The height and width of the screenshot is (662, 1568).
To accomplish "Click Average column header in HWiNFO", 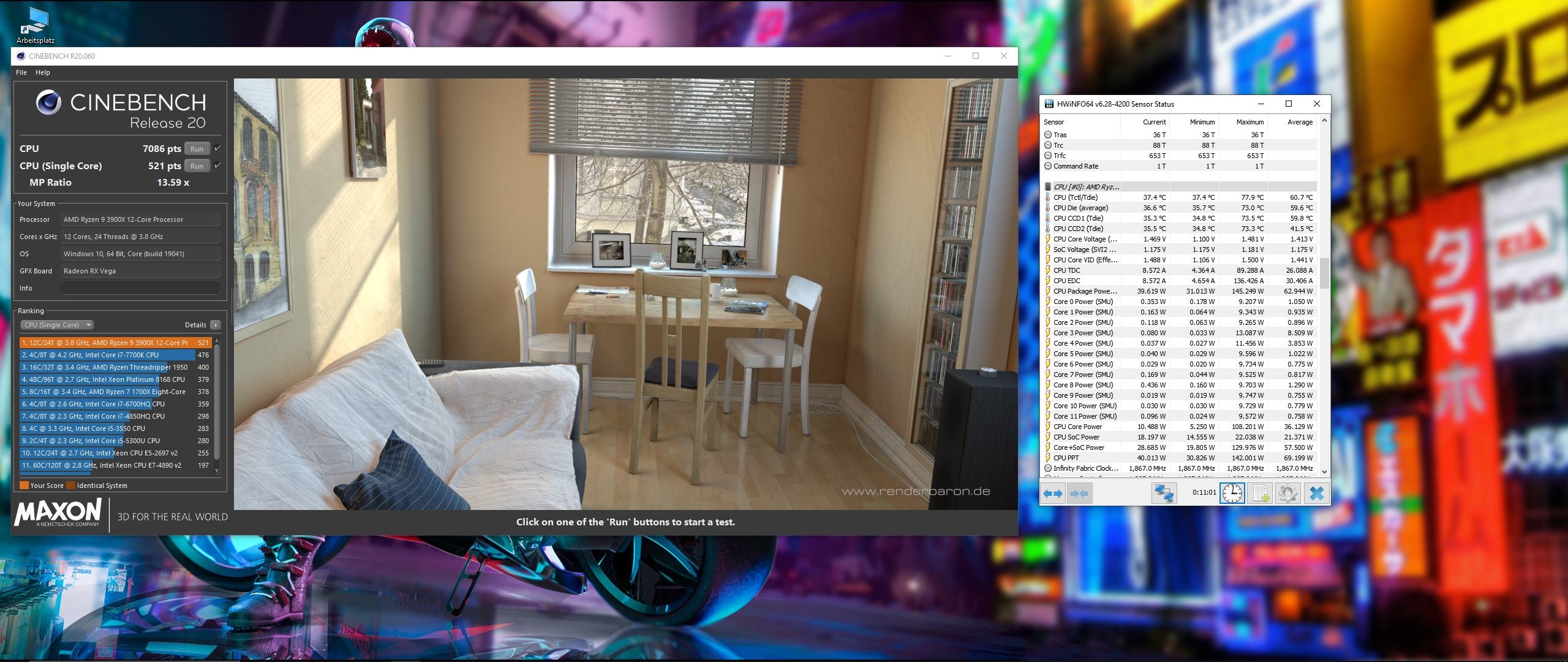I will [1292, 122].
